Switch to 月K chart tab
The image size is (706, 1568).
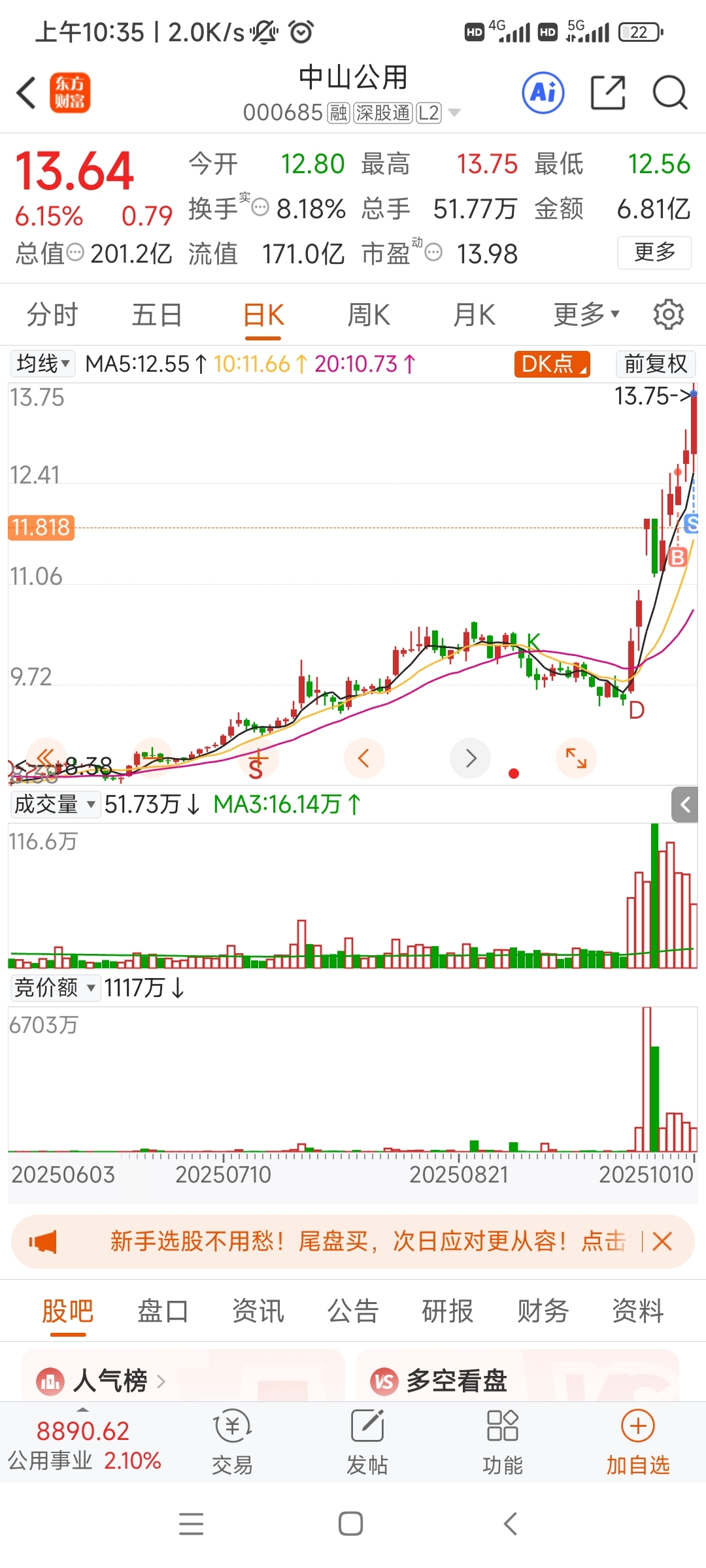point(474,315)
